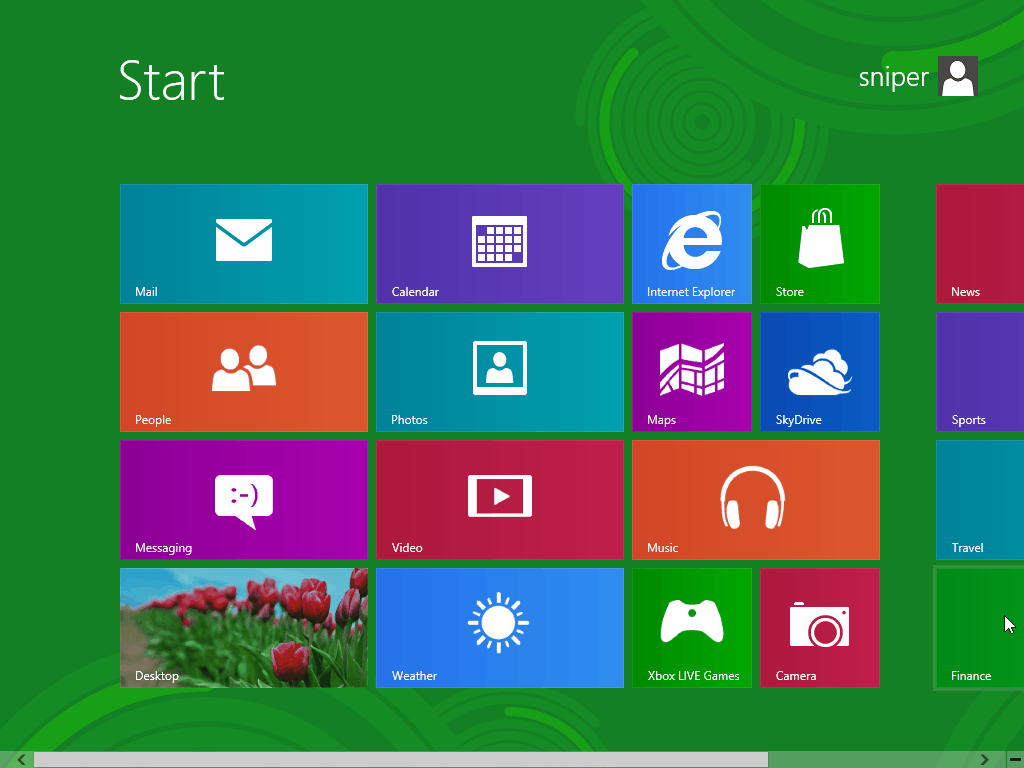Open the Photos tile
1024x768 pixels.
(500, 372)
